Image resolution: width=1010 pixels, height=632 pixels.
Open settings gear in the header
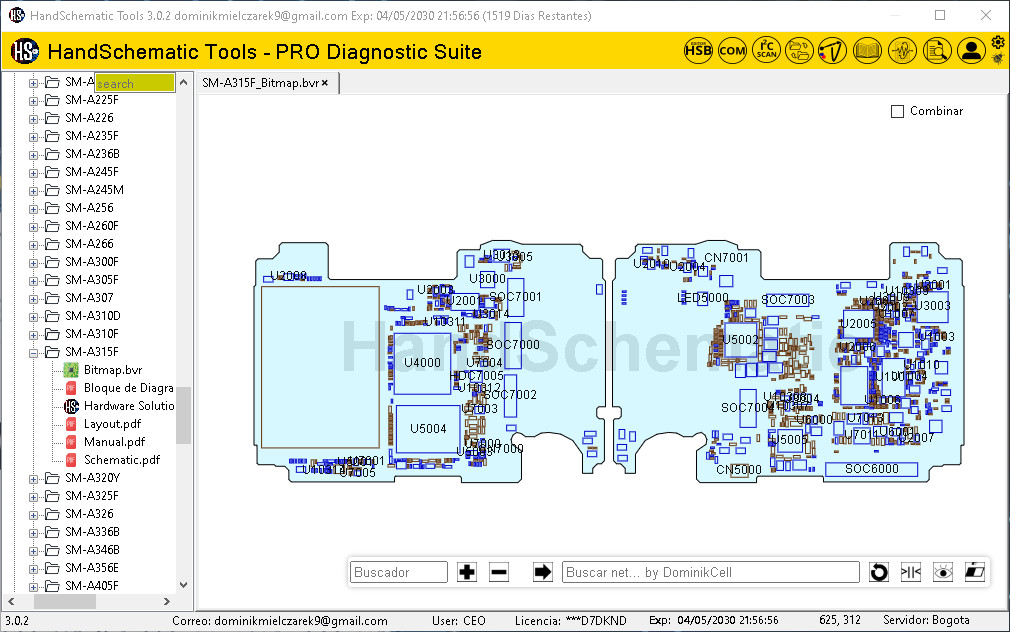(998, 43)
